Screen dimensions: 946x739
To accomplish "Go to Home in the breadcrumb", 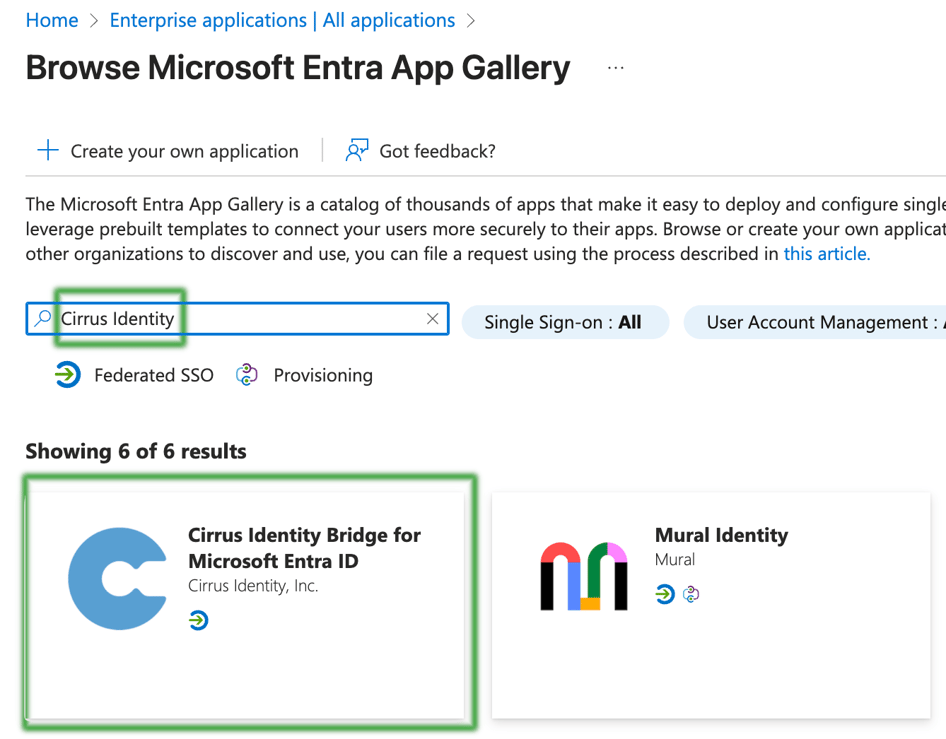I will (x=52, y=20).
